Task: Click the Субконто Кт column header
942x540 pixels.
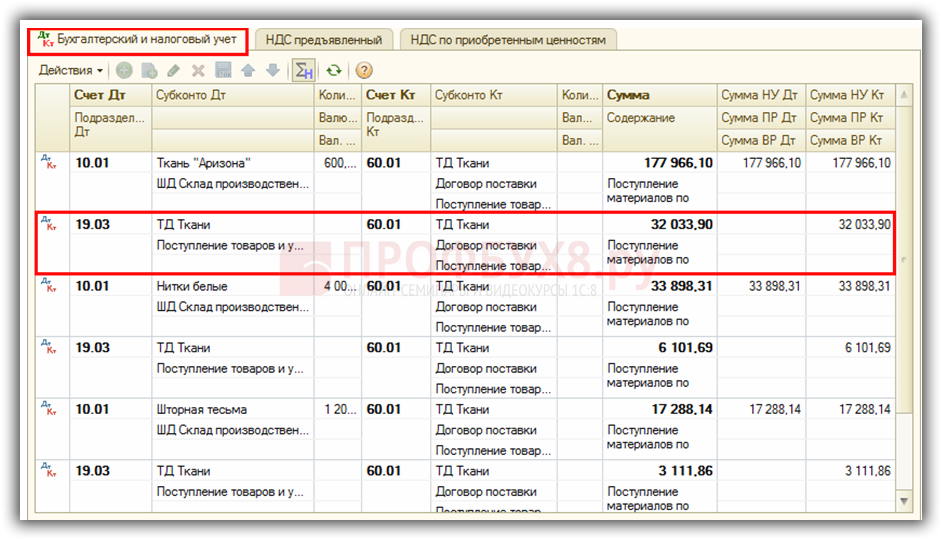Action: click(x=494, y=95)
